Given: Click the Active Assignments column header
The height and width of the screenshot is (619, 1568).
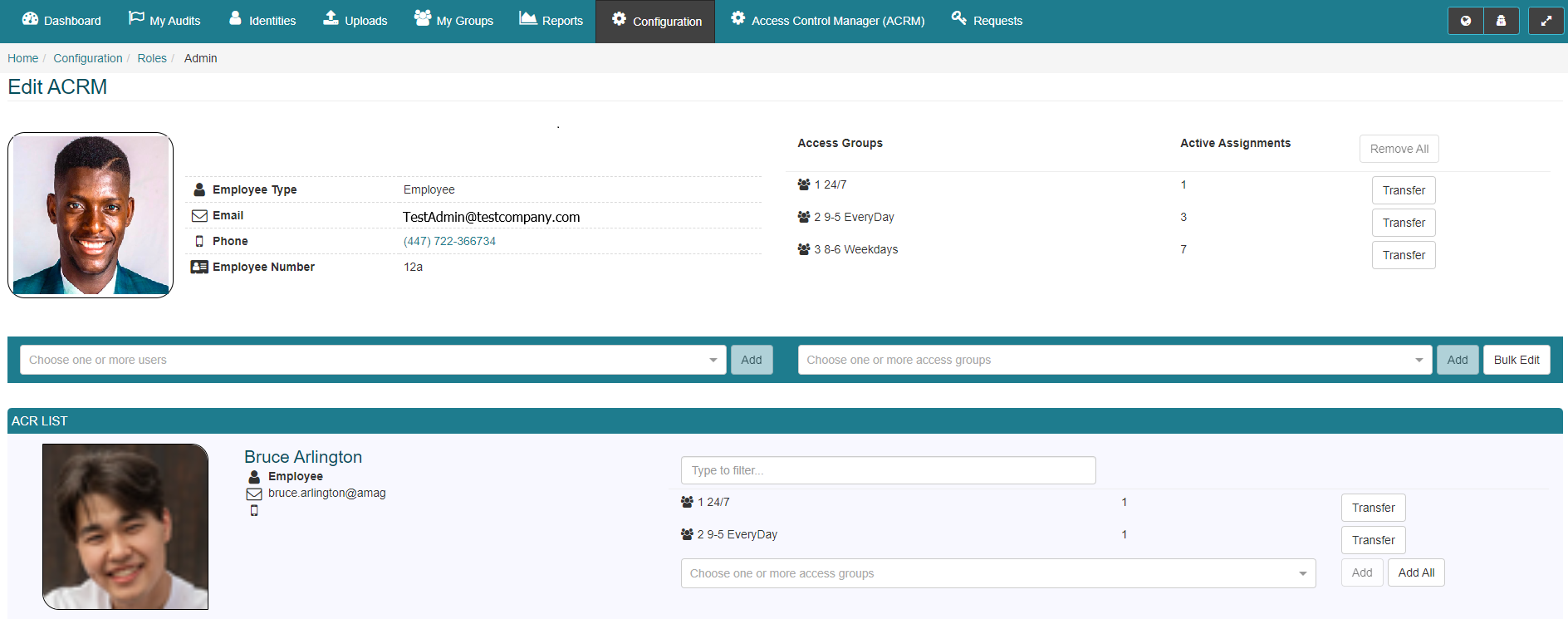Looking at the screenshot, I should pos(1235,143).
